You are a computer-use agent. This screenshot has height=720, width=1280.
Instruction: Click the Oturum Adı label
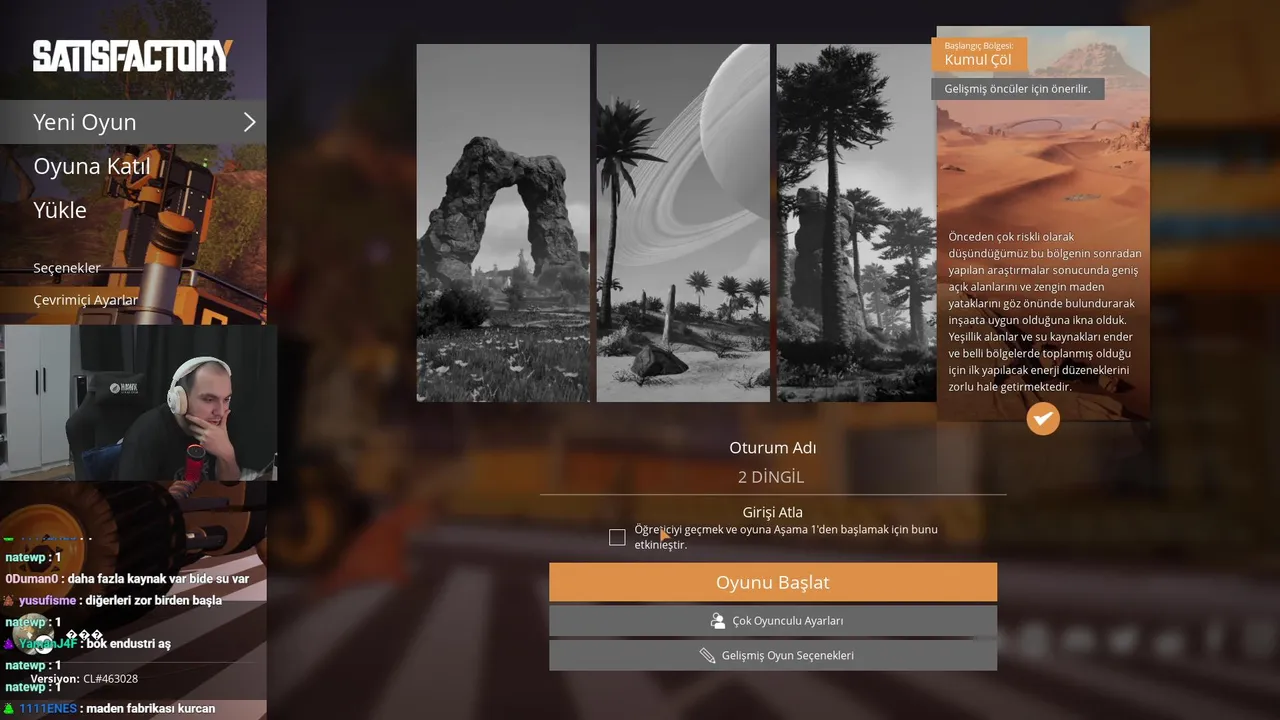772,448
